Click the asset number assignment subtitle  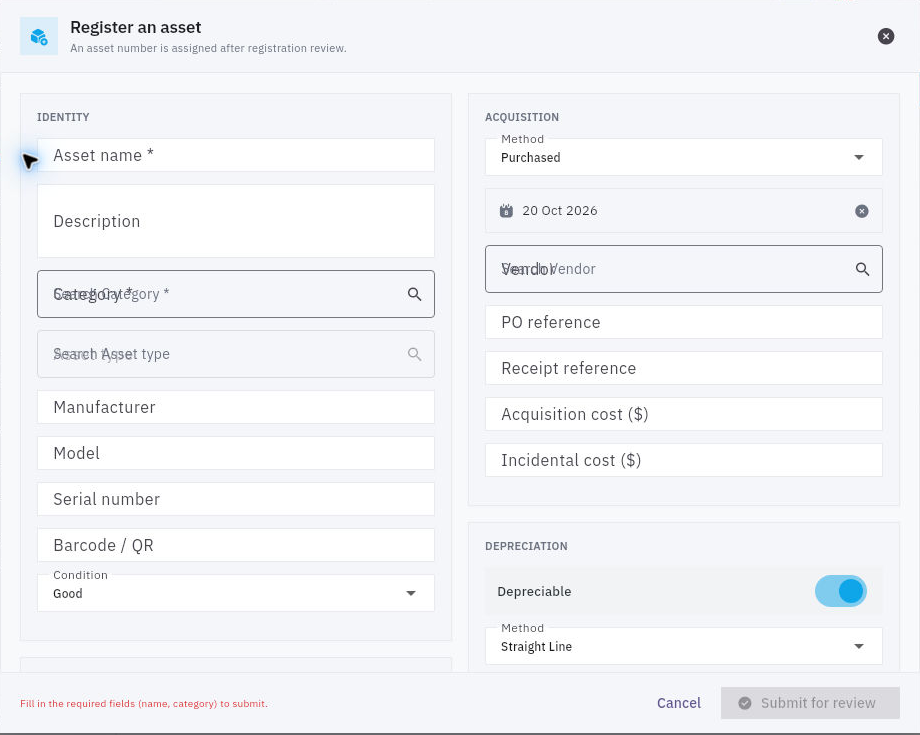(x=208, y=48)
